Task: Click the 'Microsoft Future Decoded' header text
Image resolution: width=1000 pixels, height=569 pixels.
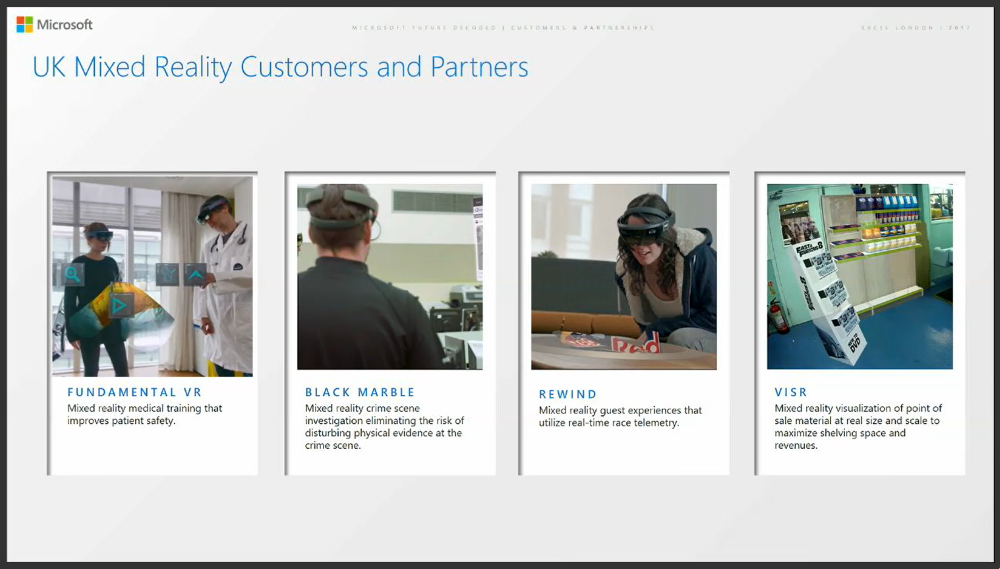Action: point(503,28)
